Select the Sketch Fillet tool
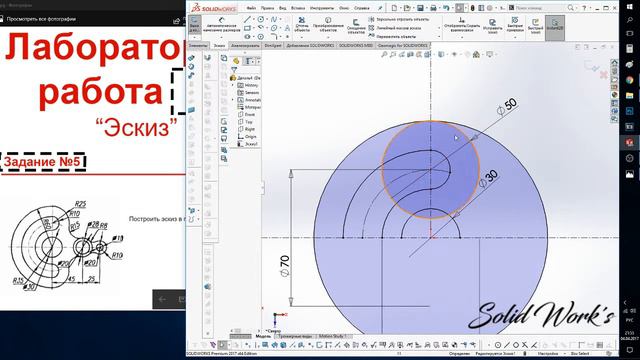The height and width of the screenshot is (360, 640). point(273,36)
